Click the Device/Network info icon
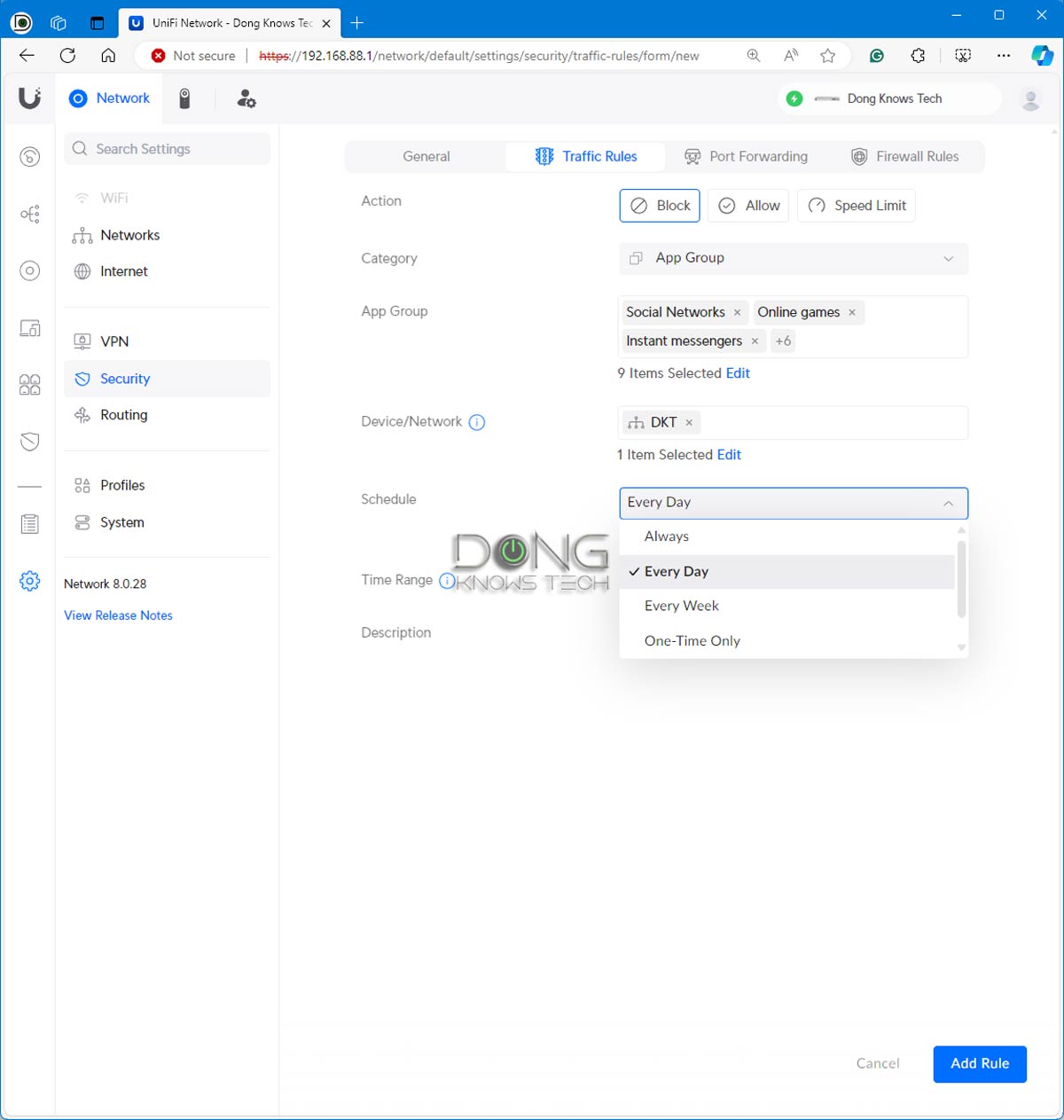Image resolution: width=1064 pixels, height=1120 pixels. [477, 422]
